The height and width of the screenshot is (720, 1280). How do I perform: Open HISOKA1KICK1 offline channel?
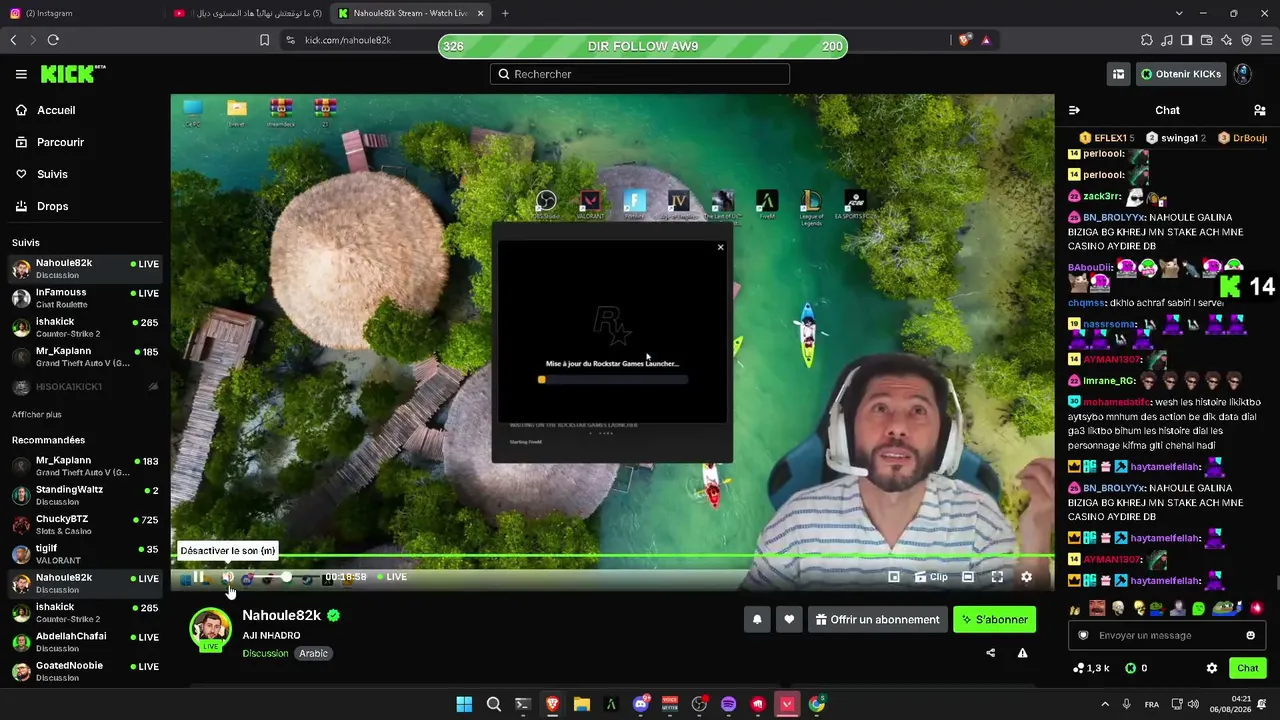pos(85,387)
